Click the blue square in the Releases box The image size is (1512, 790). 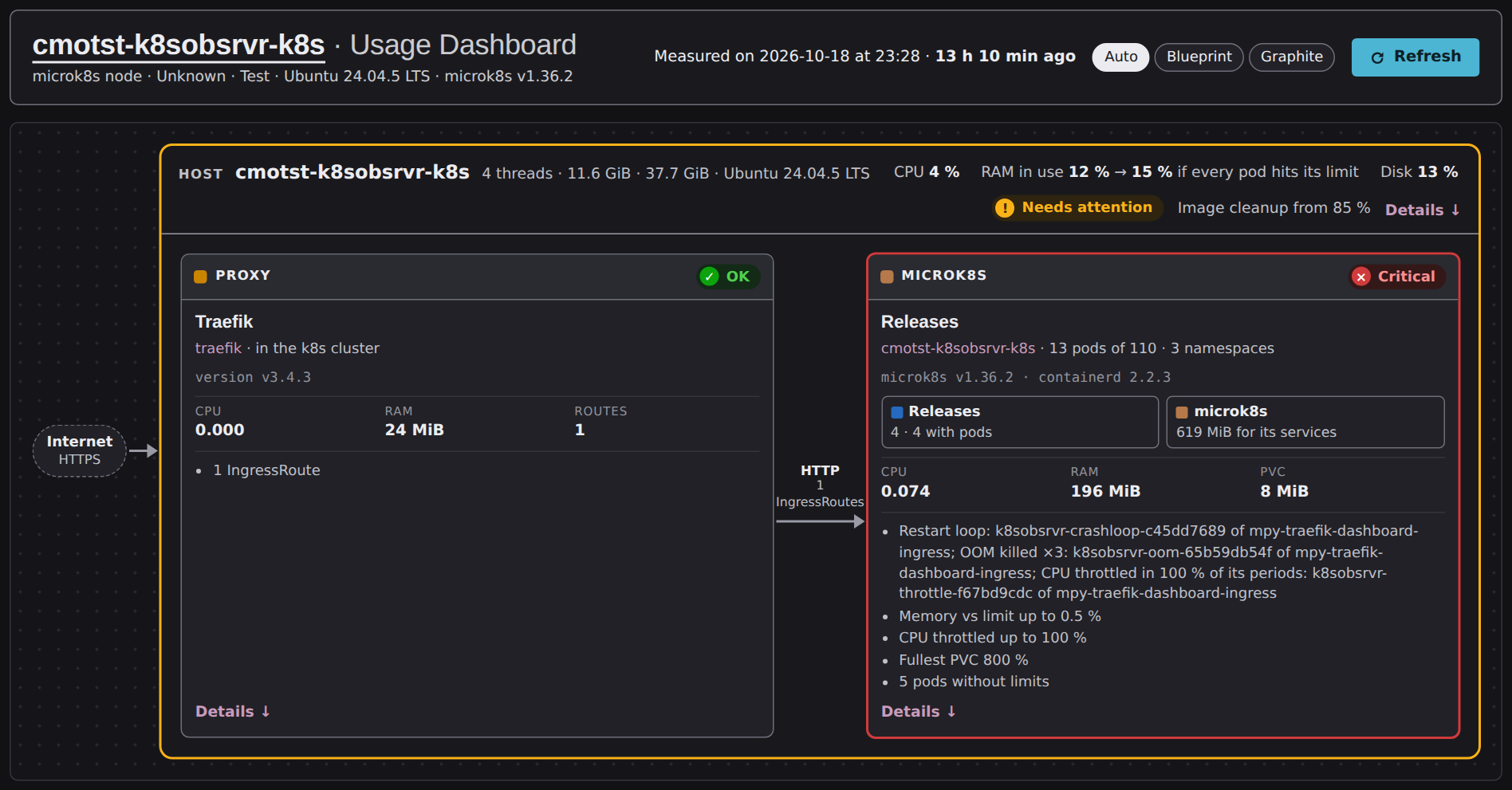(897, 412)
